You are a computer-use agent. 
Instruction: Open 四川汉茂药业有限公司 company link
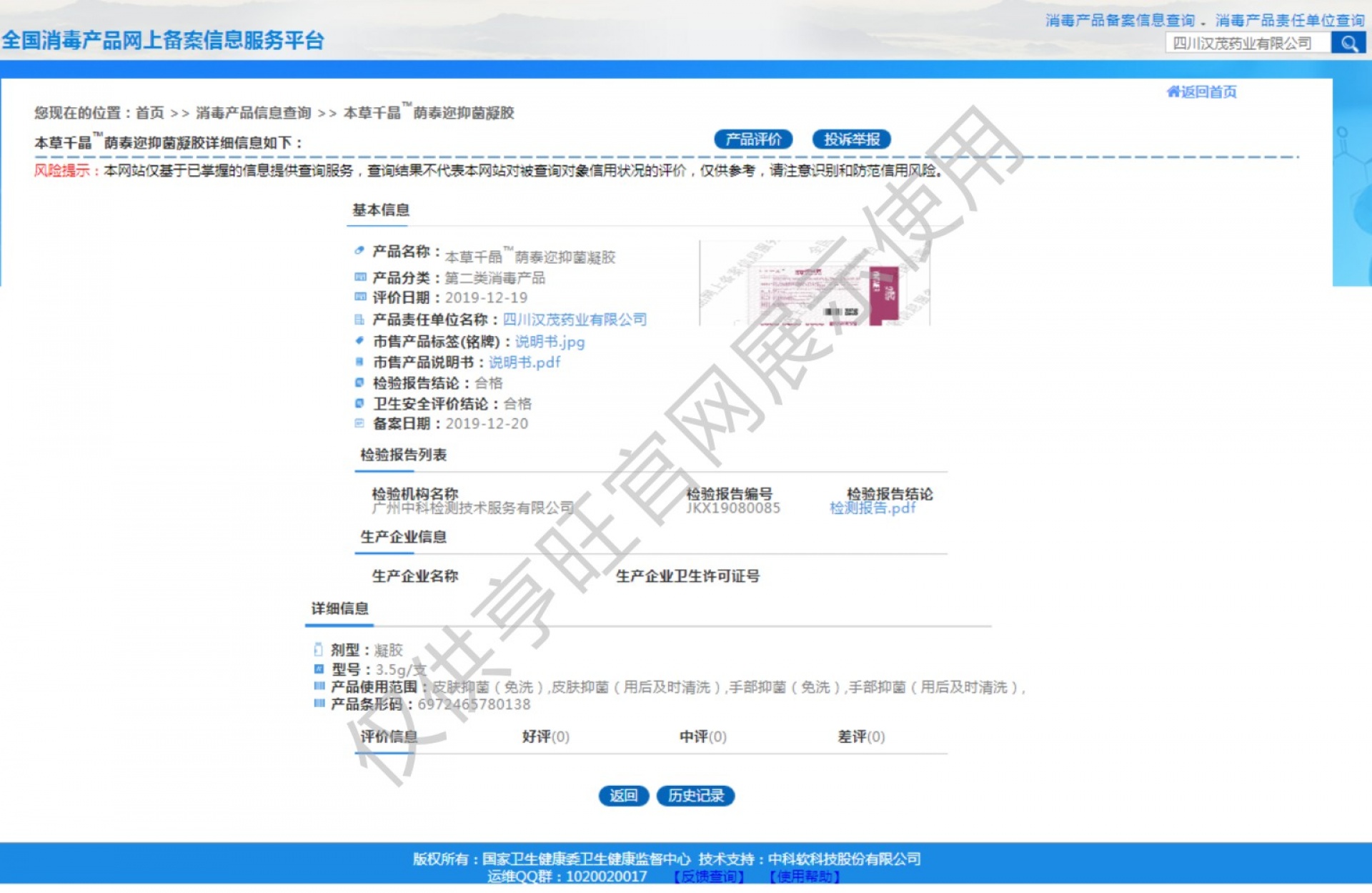coord(575,320)
